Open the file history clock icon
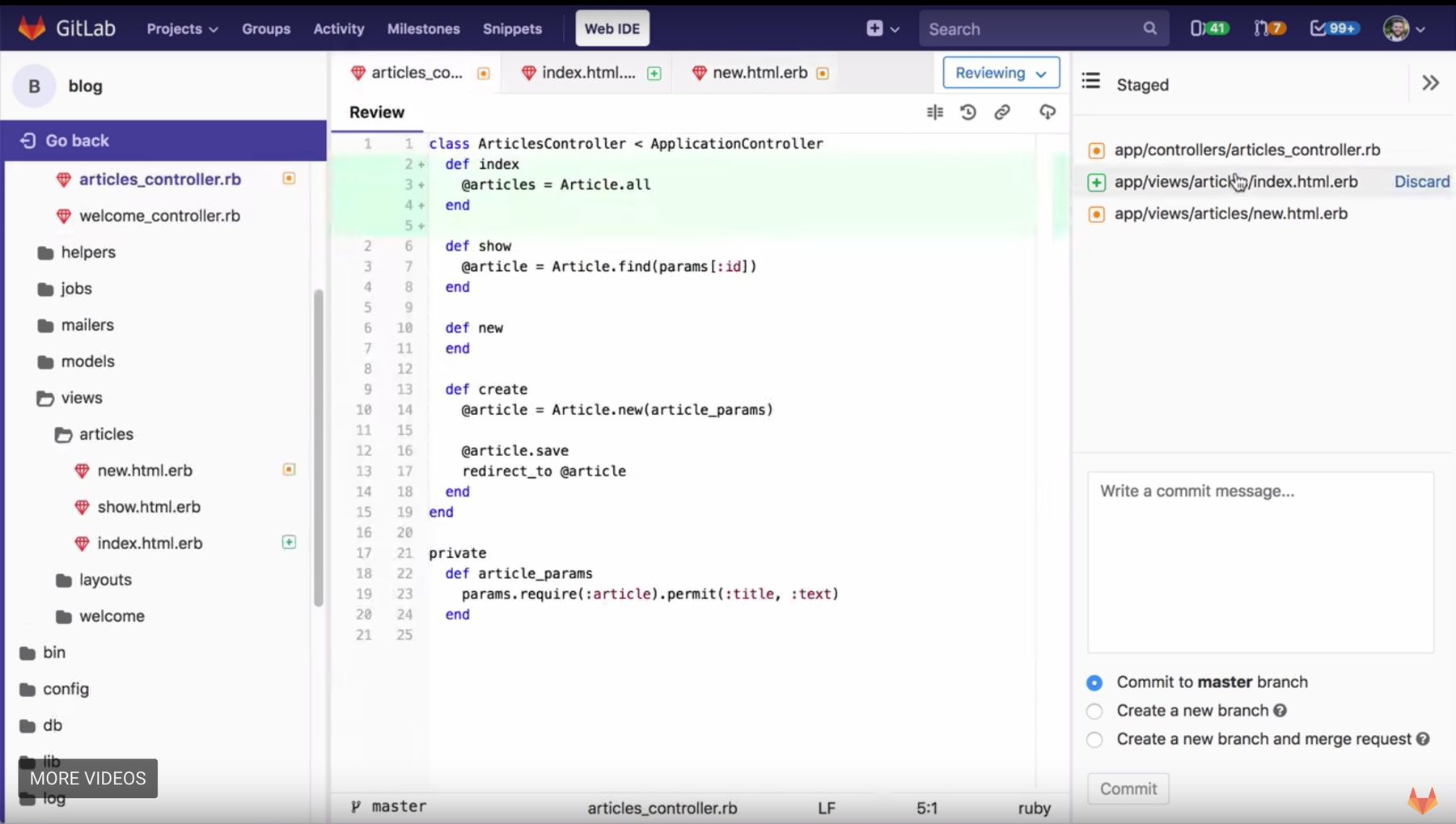This screenshot has height=824, width=1456. click(968, 112)
